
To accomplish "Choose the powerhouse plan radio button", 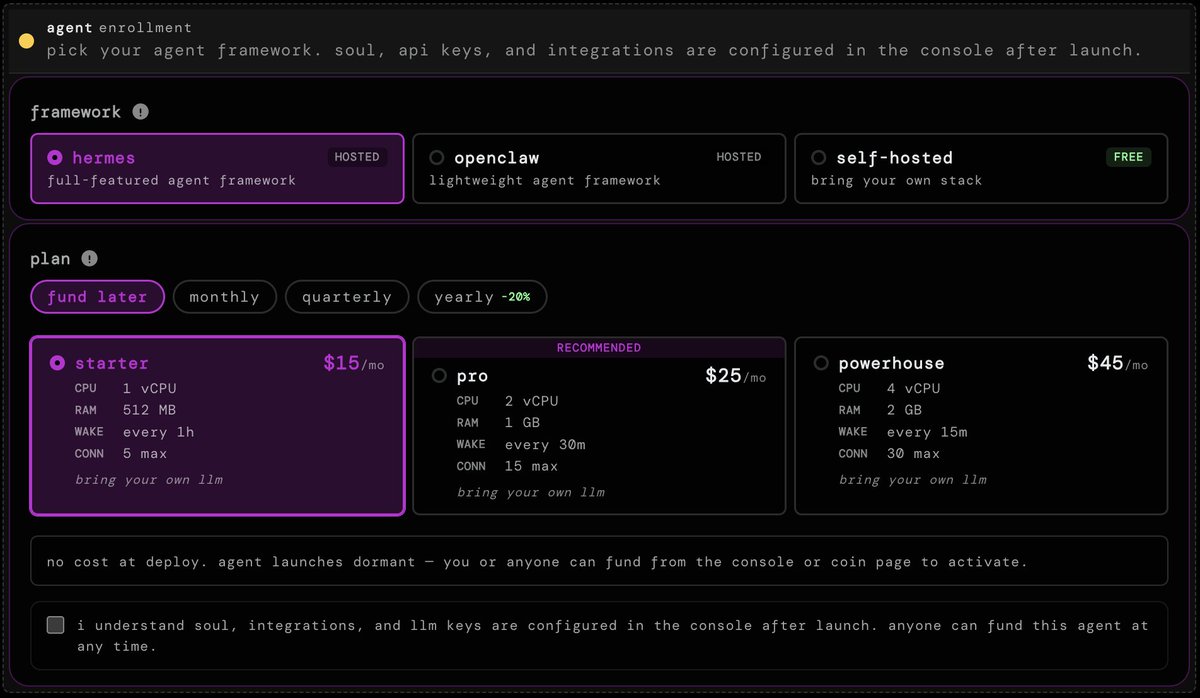I will pos(821,363).
